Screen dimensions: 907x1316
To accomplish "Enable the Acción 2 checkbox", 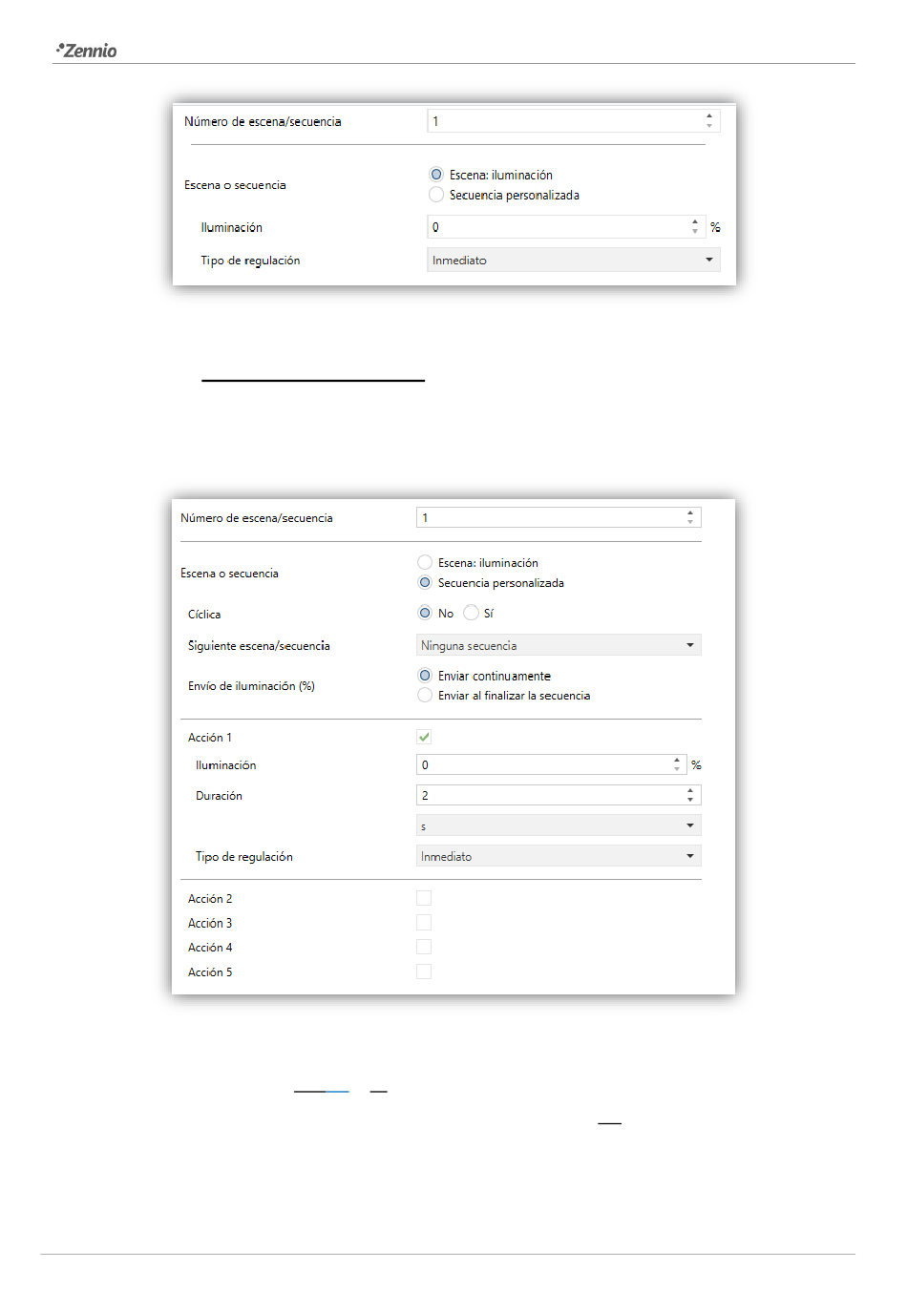I will 424,898.
